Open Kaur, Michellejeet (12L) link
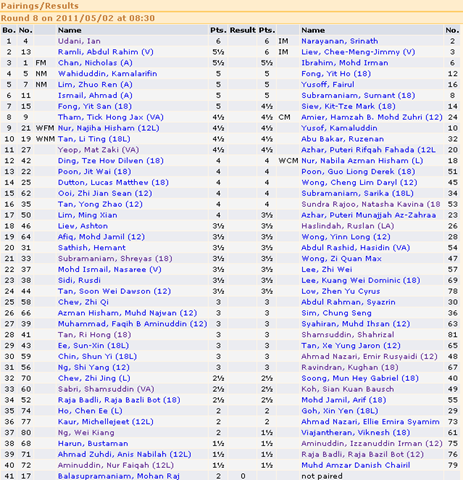Image resolution: width=463 pixels, height=480 pixels. (106, 422)
